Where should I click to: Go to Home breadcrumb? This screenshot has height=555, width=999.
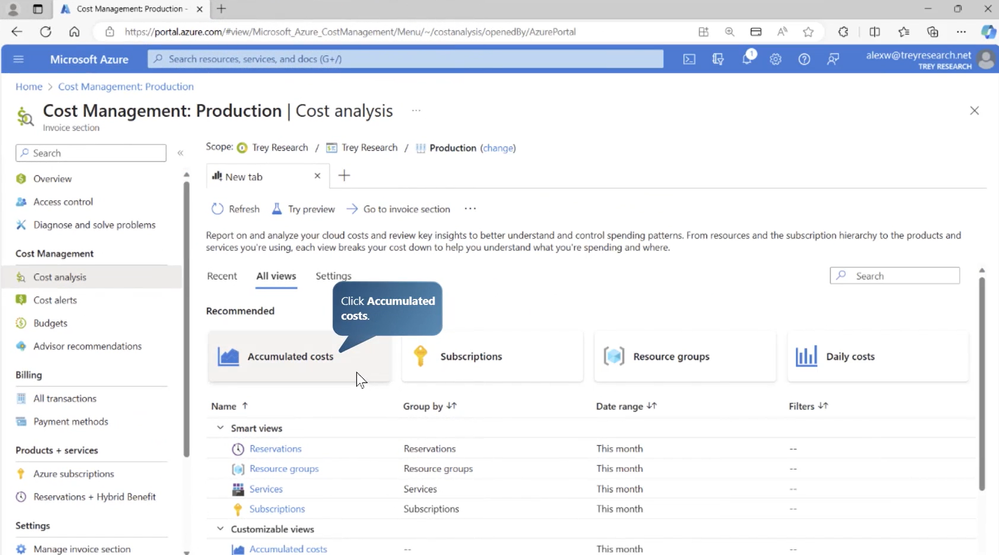[29, 87]
